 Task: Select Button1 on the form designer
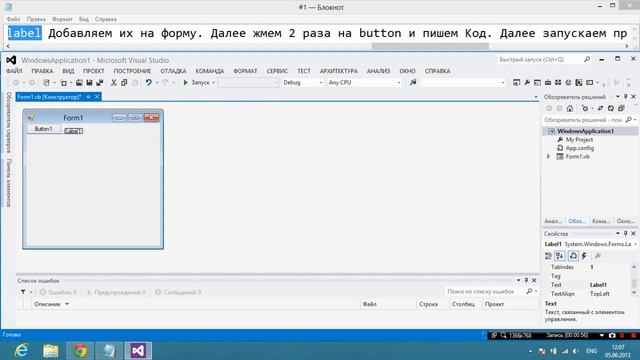tap(44, 129)
